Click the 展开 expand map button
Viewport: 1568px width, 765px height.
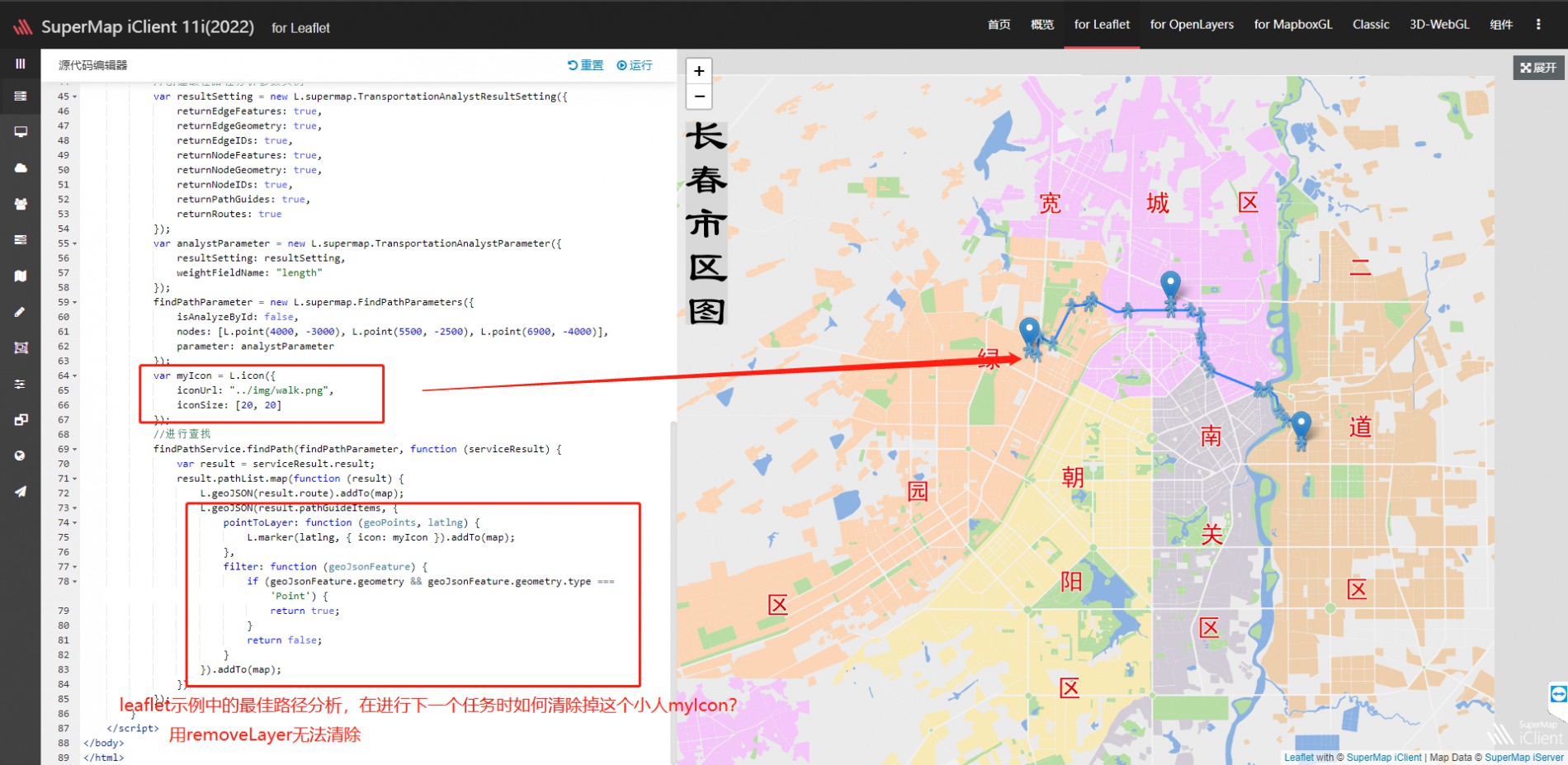point(1538,68)
